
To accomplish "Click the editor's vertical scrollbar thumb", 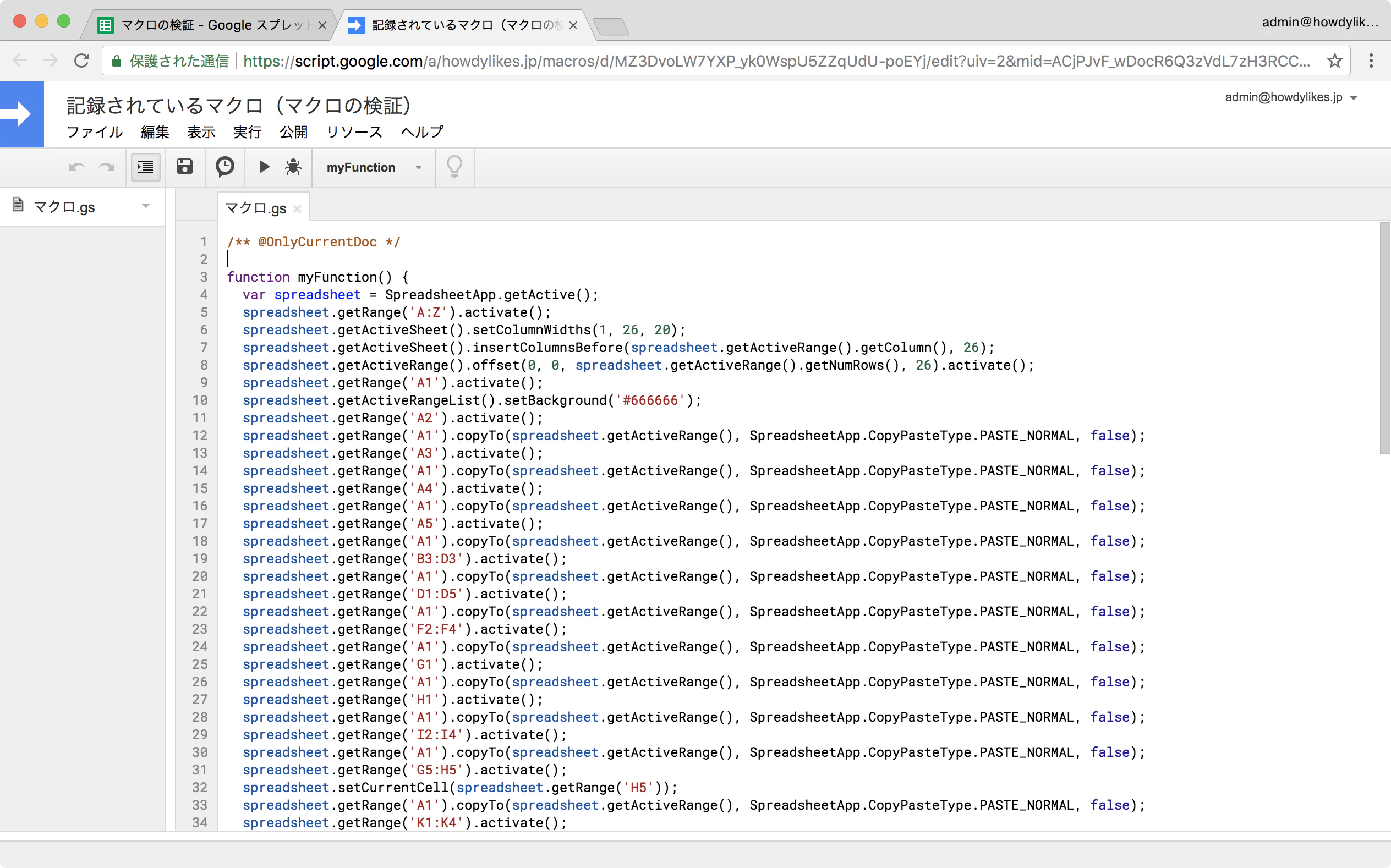I will coord(1385,338).
